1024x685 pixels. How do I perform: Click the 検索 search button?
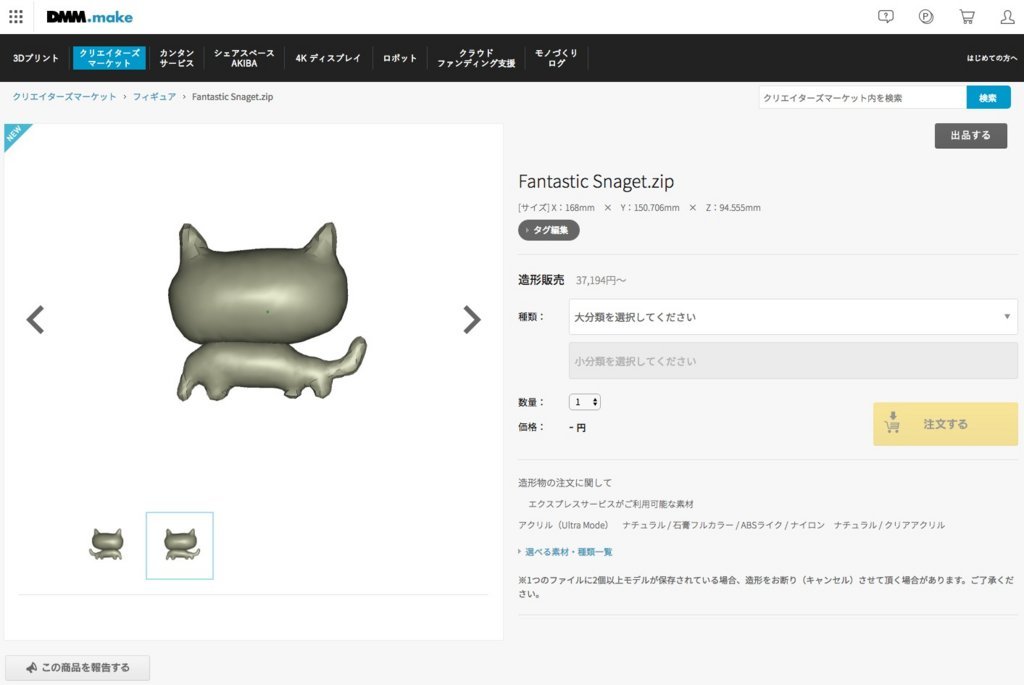coord(988,97)
